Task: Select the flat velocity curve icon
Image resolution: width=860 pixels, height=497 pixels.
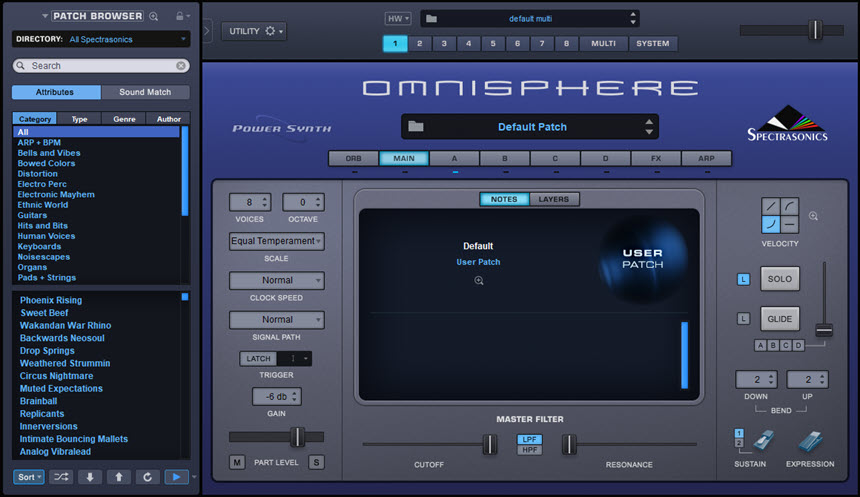Action: click(x=789, y=224)
